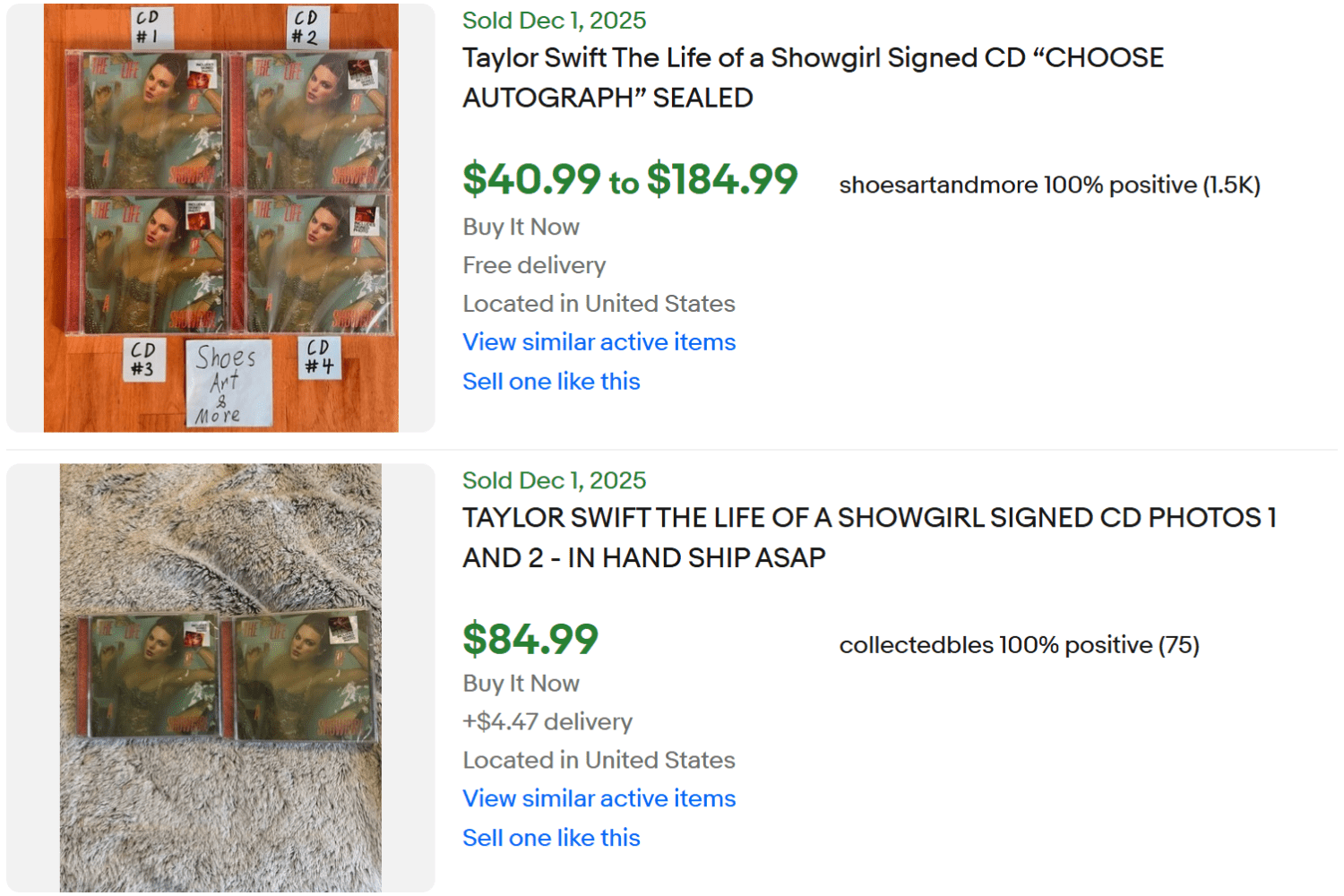1344x896 pixels.
Task: Click "View similar active items" on the second listing
Action: [598, 798]
